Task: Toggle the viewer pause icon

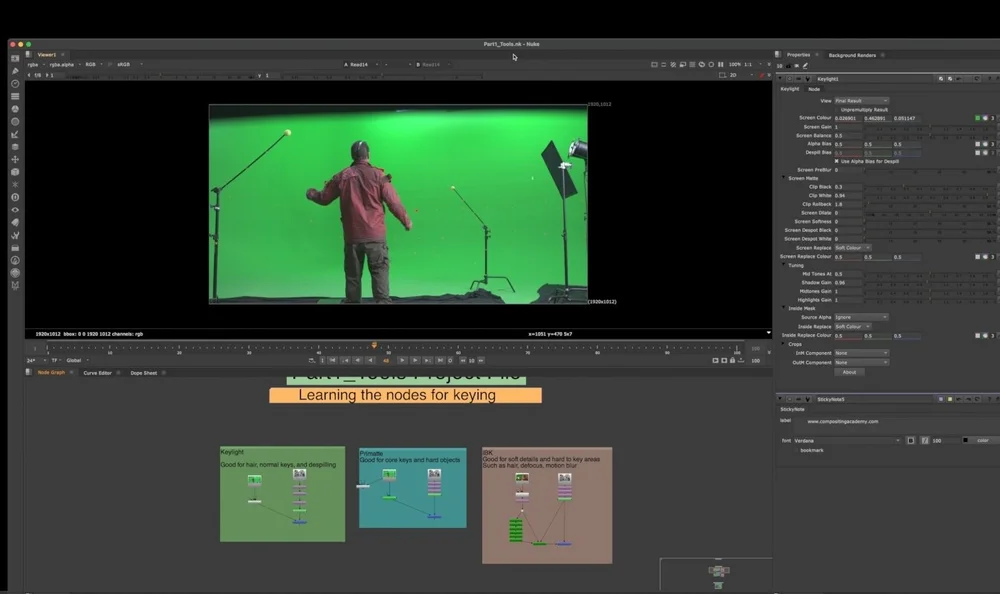Action: (721, 64)
